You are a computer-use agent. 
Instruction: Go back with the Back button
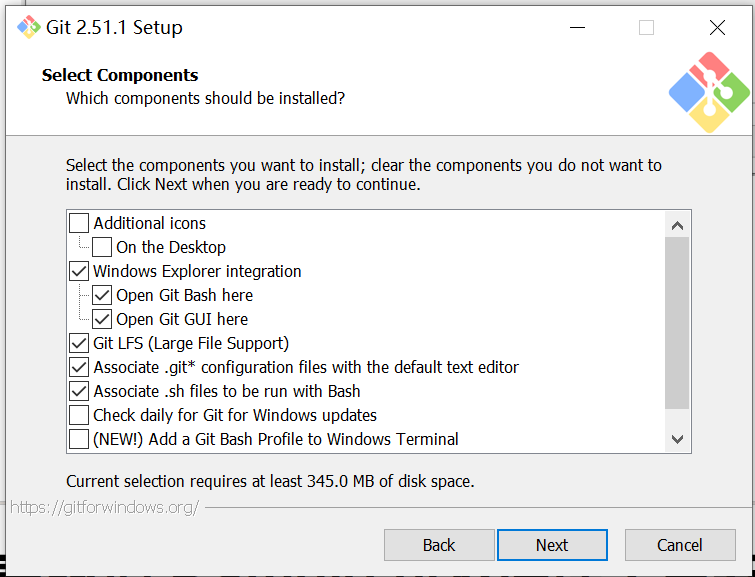point(439,545)
